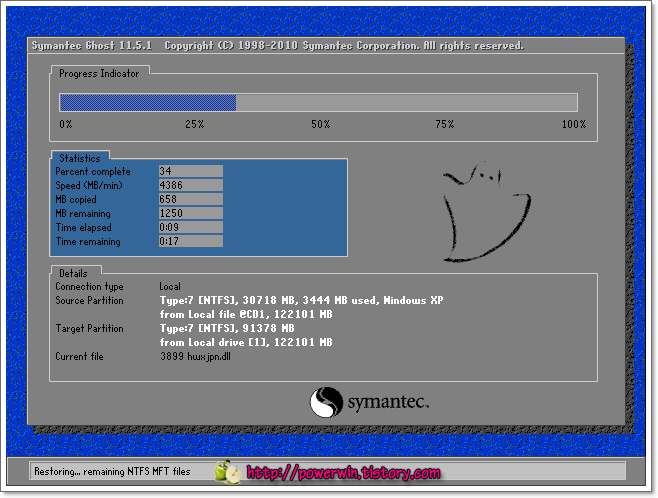Click the MB remaining label
This screenshot has width=658, height=498.
83,214
